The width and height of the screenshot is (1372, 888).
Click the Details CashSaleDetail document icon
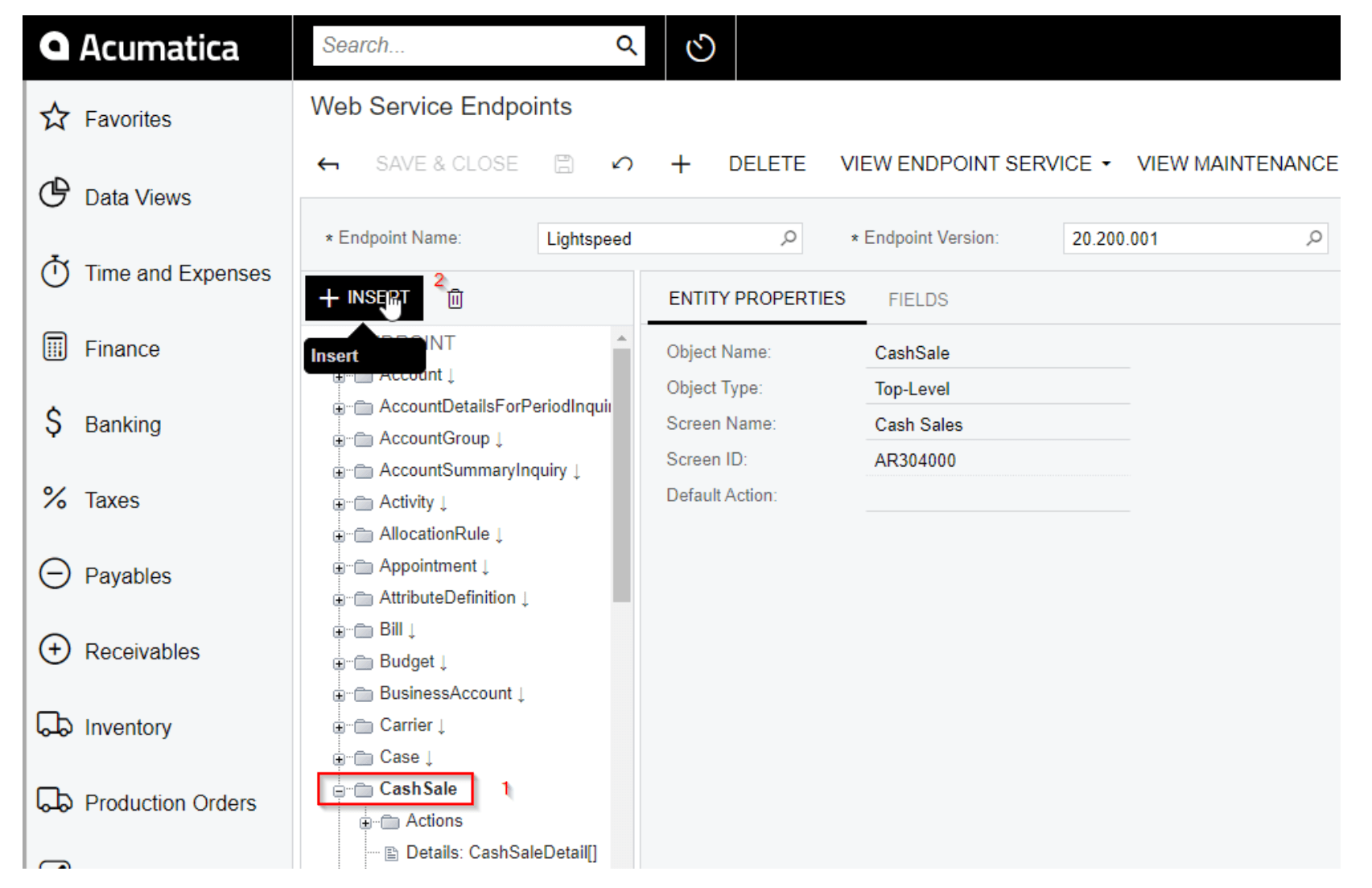[391, 853]
